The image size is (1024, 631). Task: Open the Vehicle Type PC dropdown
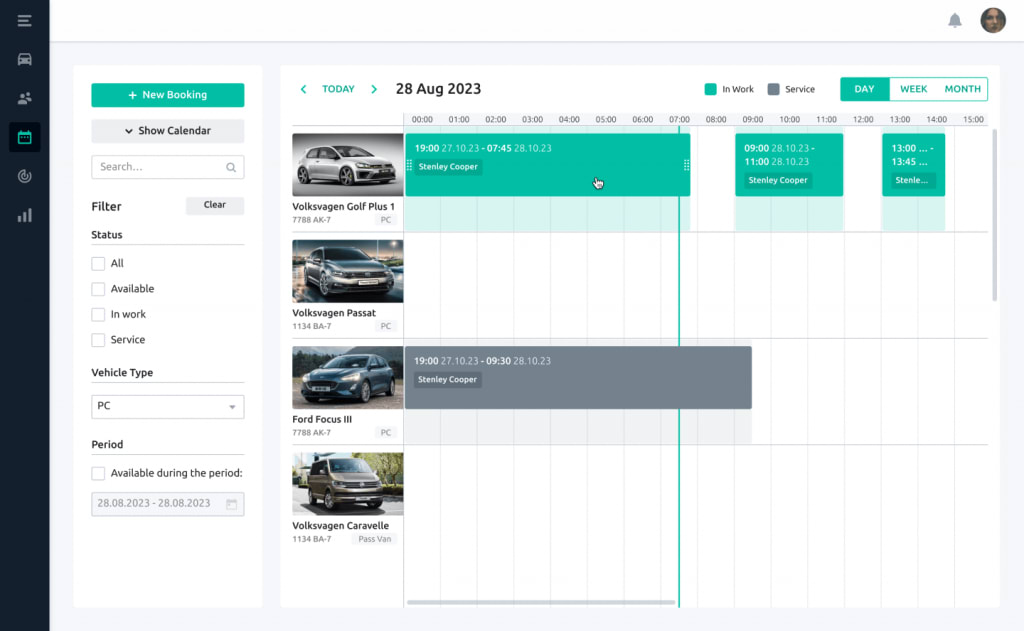168,406
